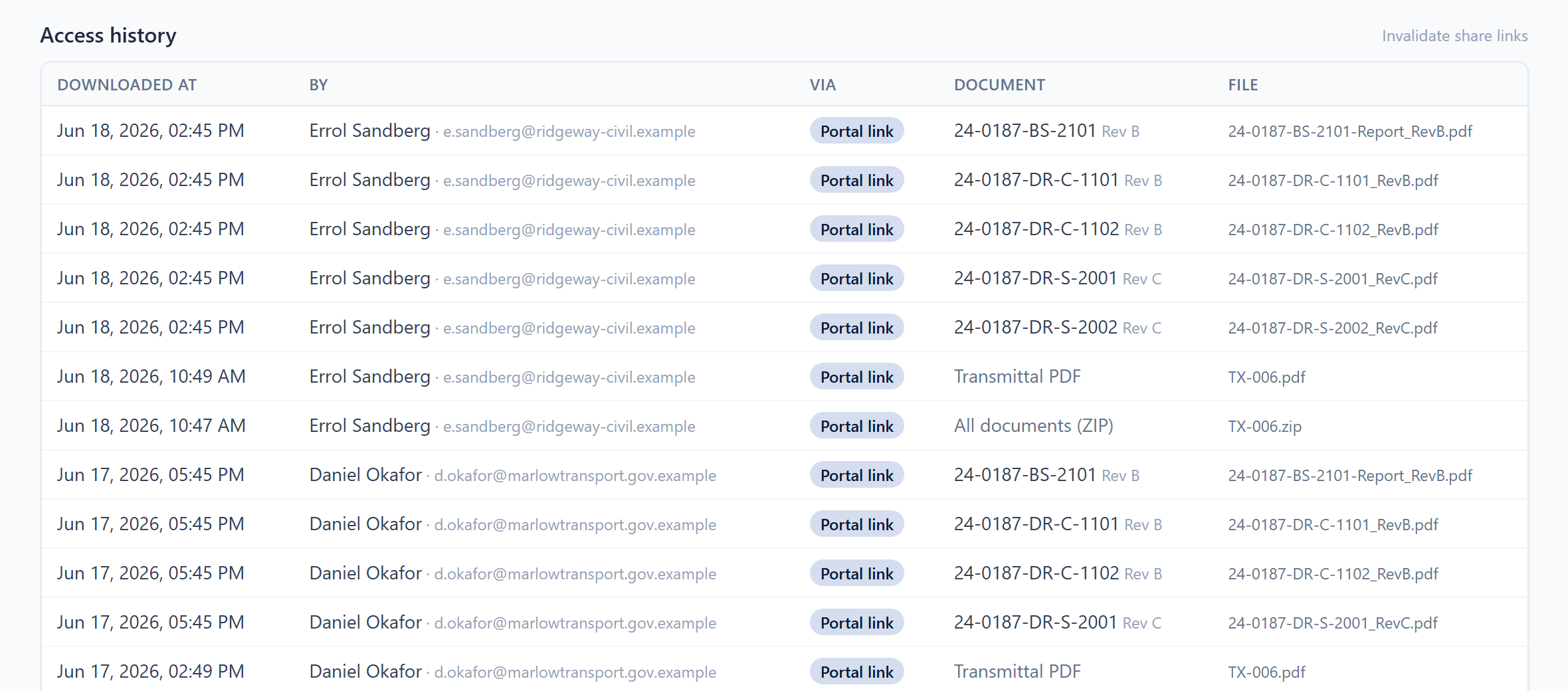Select the BY column header
The width and height of the screenshot is (1568, 691).
point(318,85)
